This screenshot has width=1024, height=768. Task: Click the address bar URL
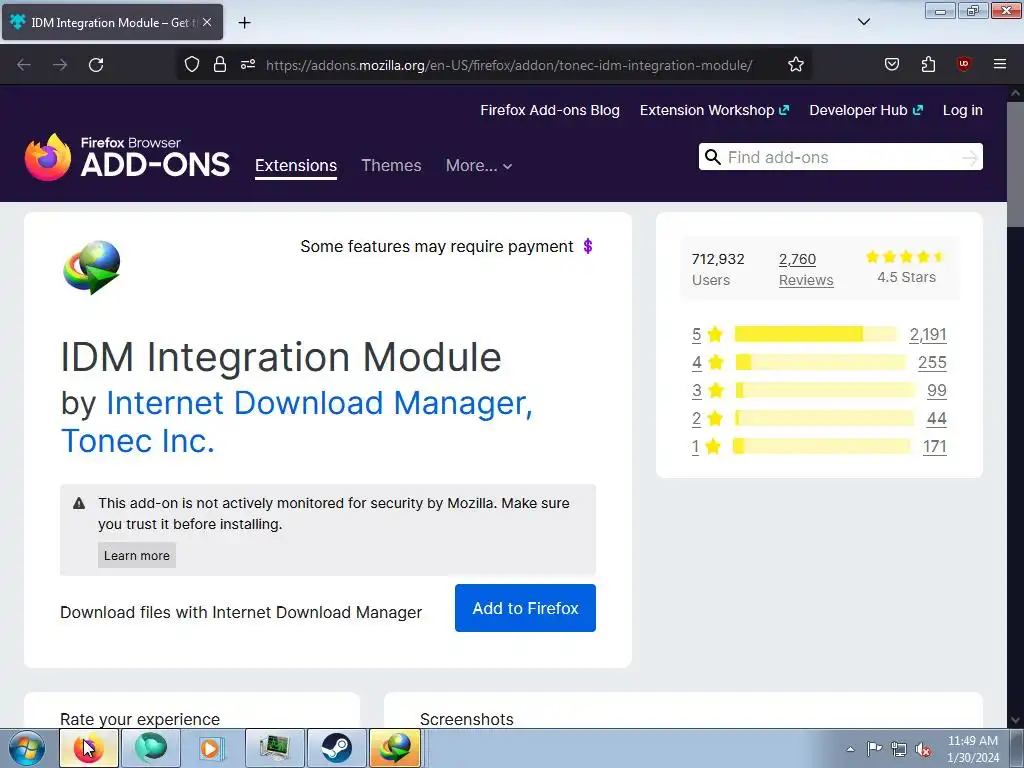509,65
